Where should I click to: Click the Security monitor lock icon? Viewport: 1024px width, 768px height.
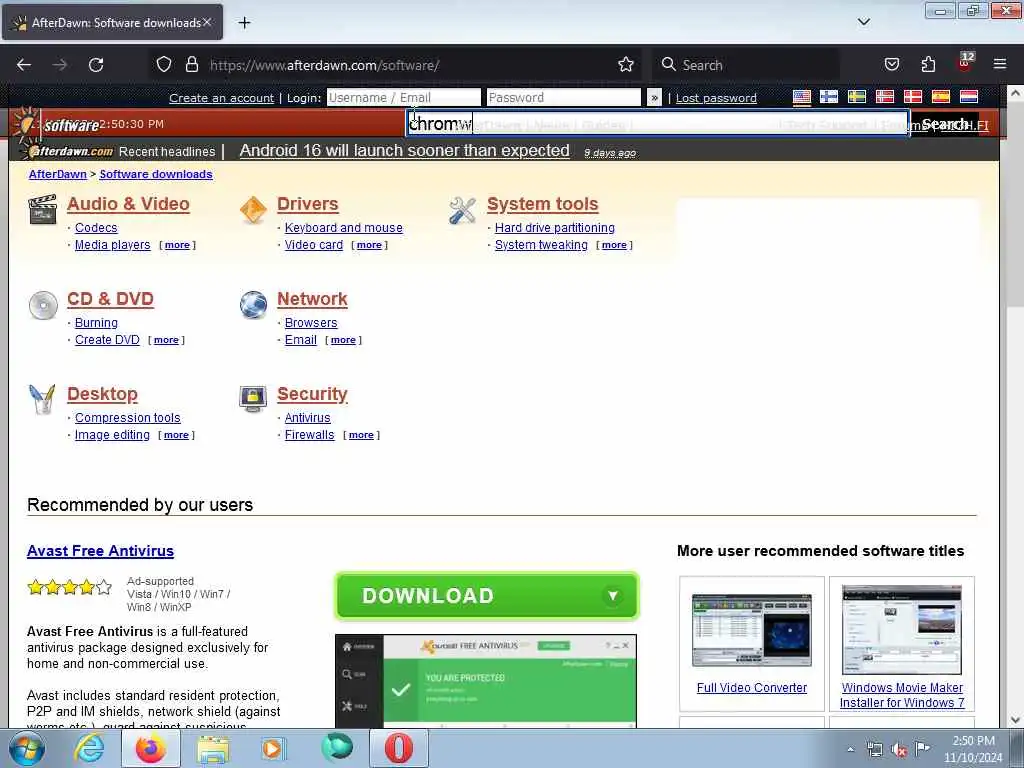[x=253, y=399]
